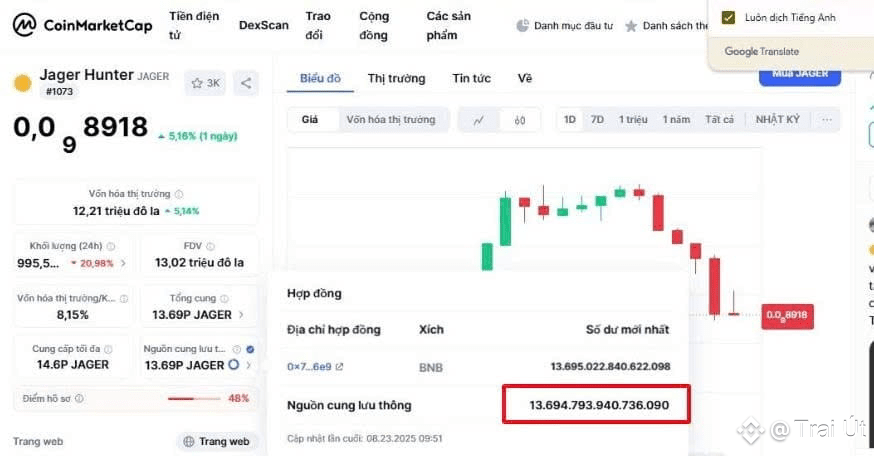Click 13,02 triệu đô la FDV value
The width and height of the screenshot is (874, 456).
(x=199, y=263)
